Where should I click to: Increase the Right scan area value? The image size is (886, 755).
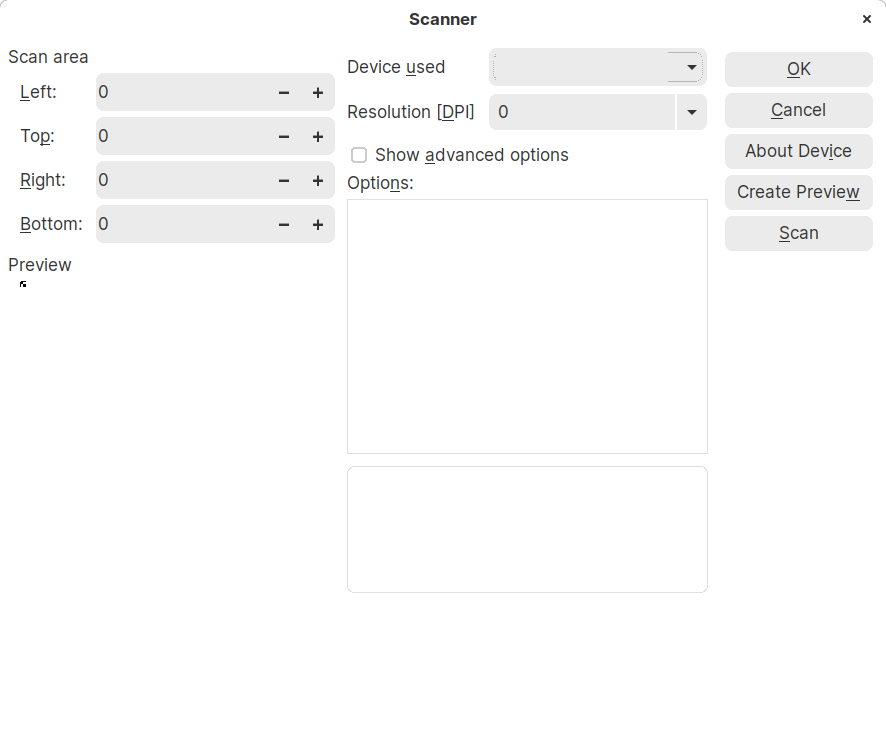[x=318, y=180]
